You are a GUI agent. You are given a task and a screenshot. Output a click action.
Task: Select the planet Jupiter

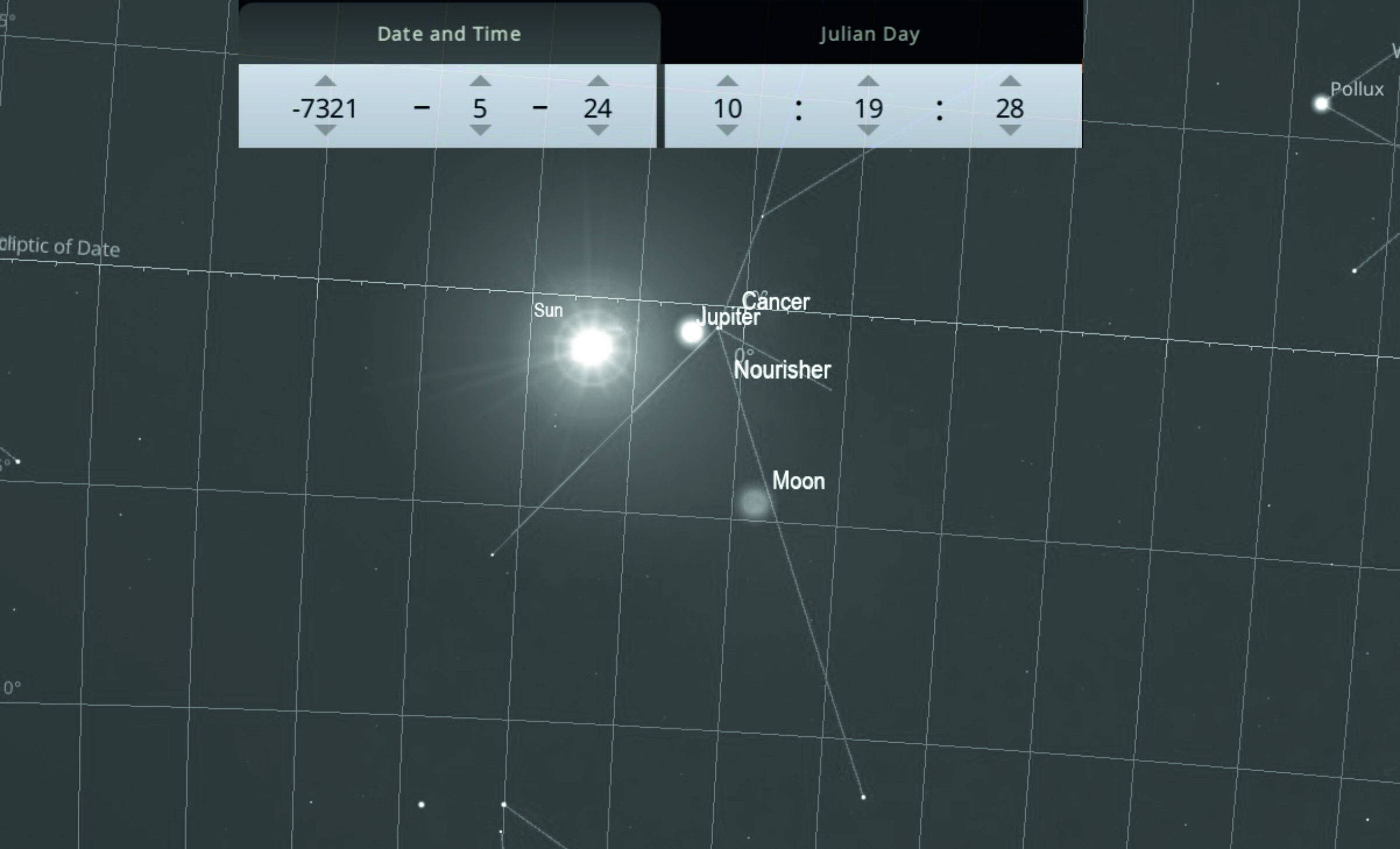[x=691, y=331]
